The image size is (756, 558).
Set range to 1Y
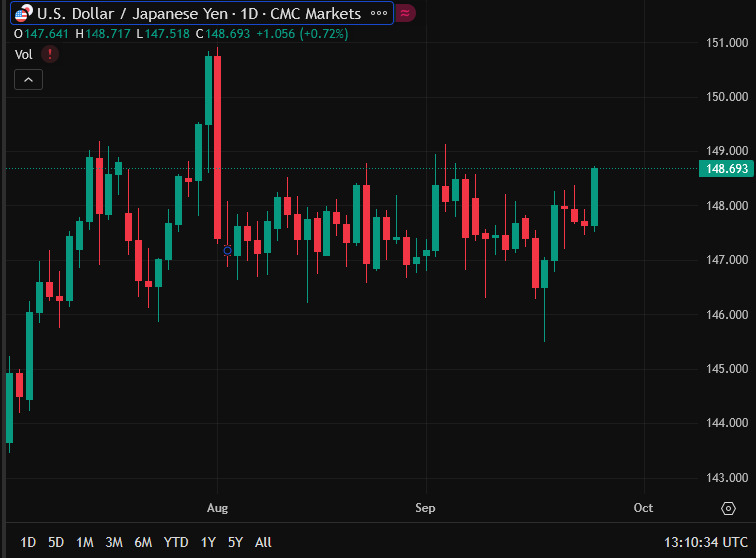click(x=208, y=542)
